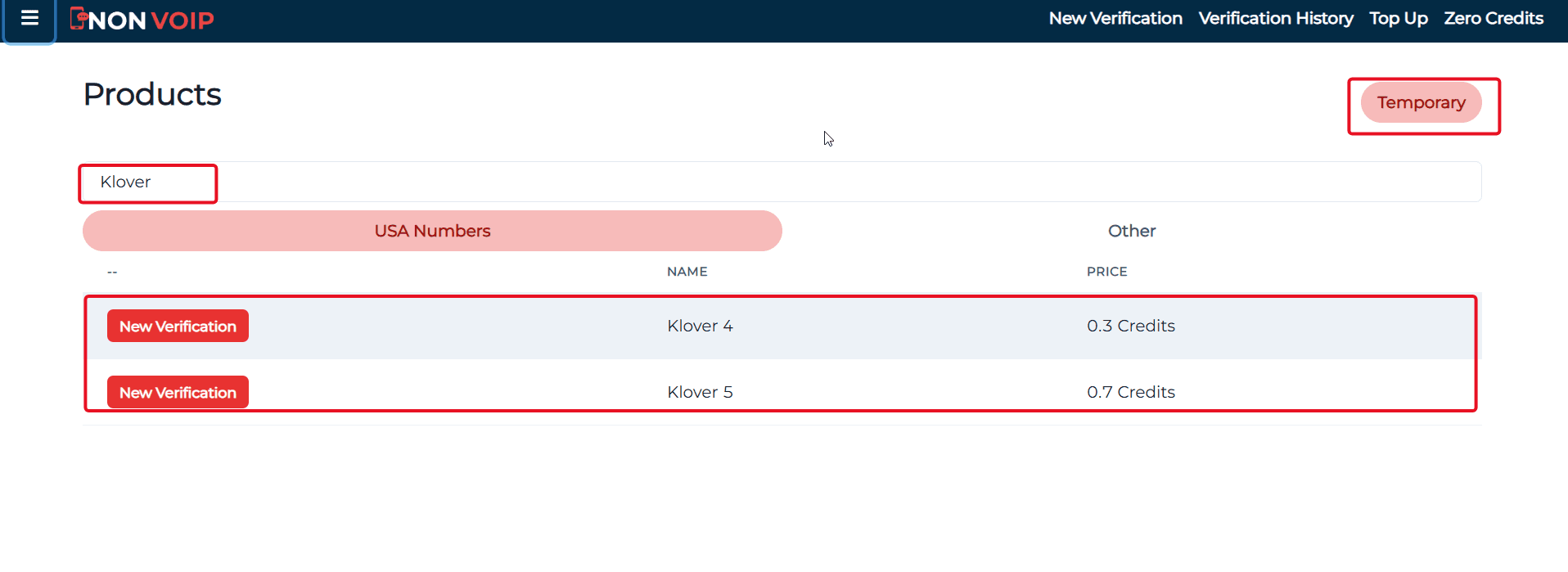Click the 0.3 Credits price
1568x572 pixels.
(1131, 326)
